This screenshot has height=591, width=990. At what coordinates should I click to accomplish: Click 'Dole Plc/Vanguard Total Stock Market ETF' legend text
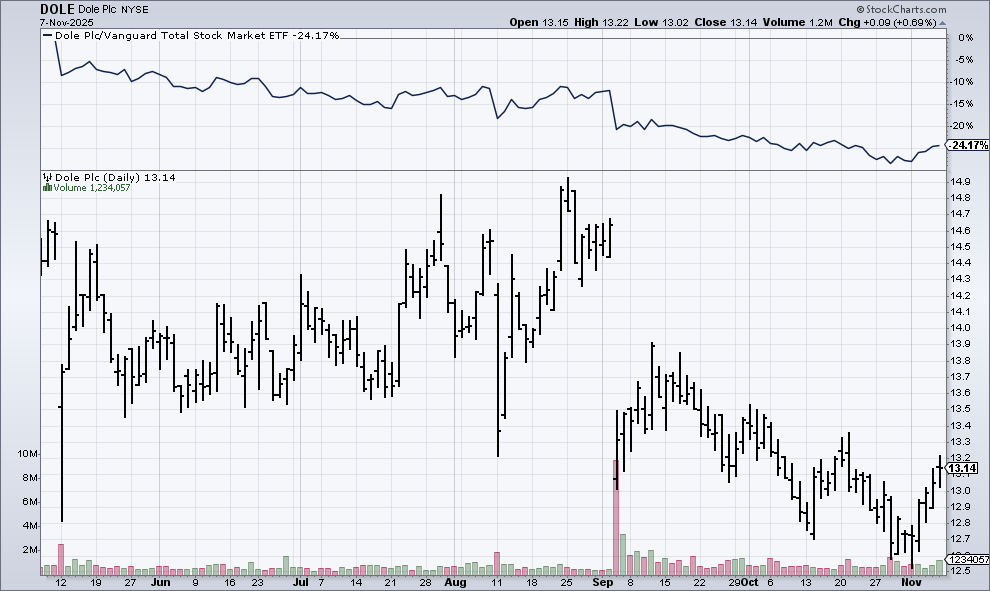[172, 35]
